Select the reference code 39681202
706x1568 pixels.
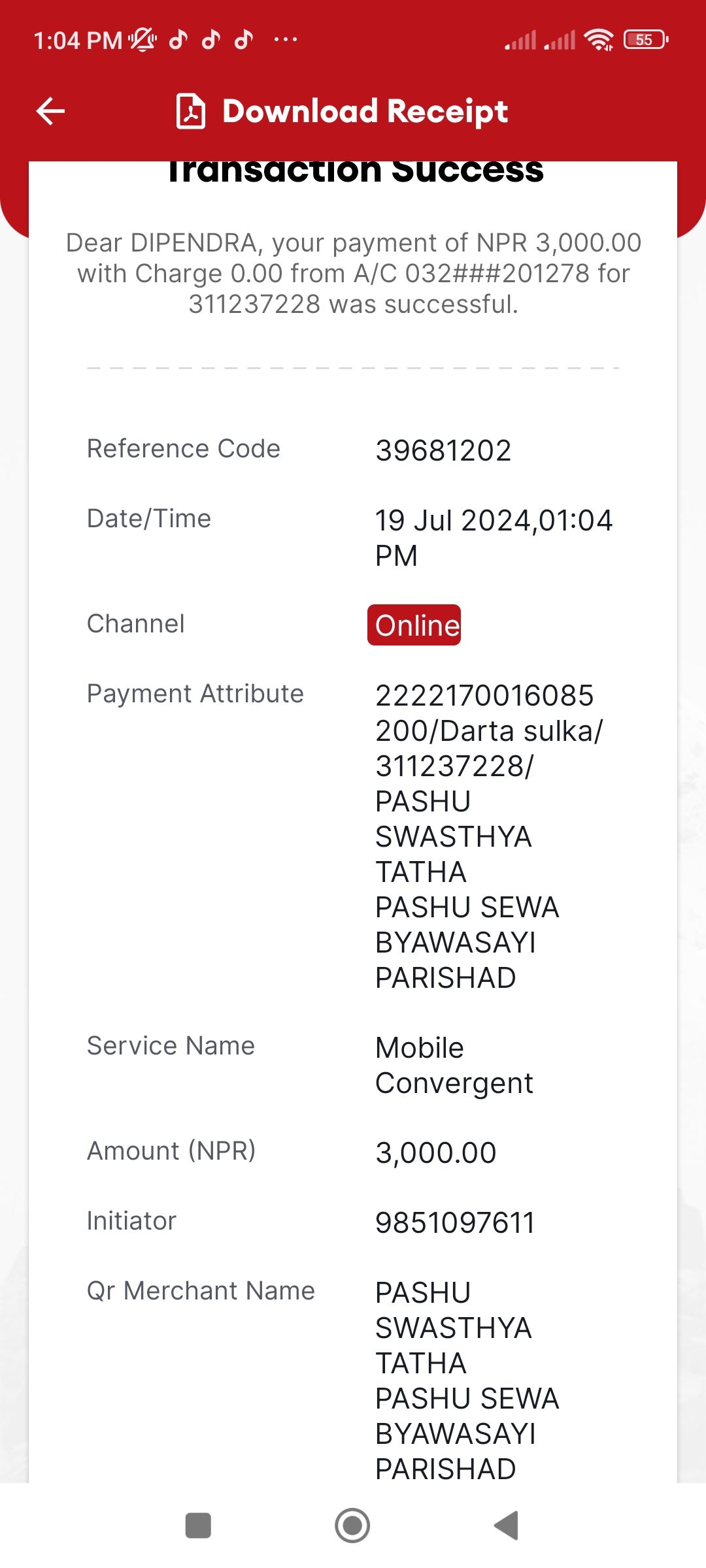click(443, 451)
